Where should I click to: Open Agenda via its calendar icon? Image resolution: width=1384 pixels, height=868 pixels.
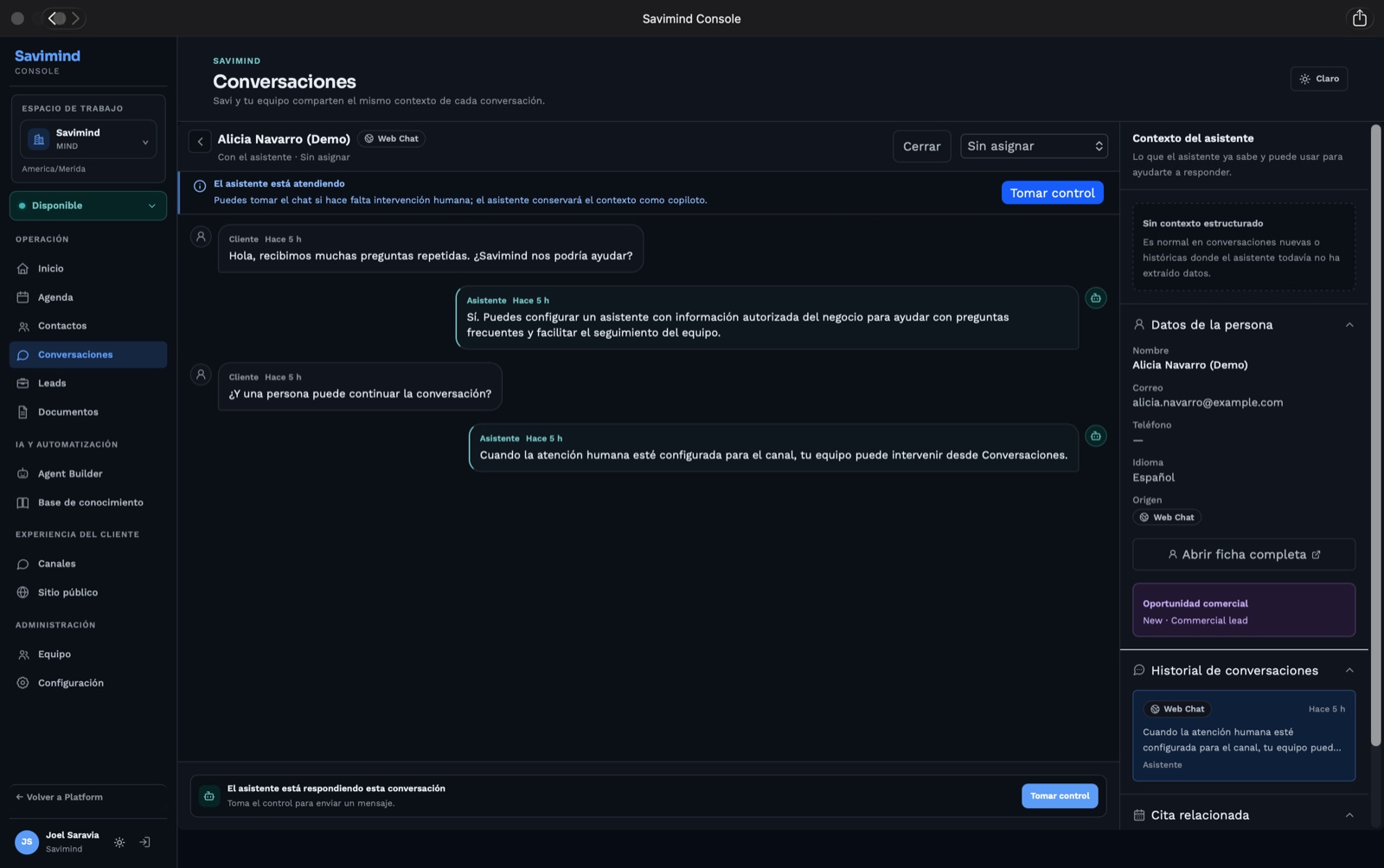23,297
